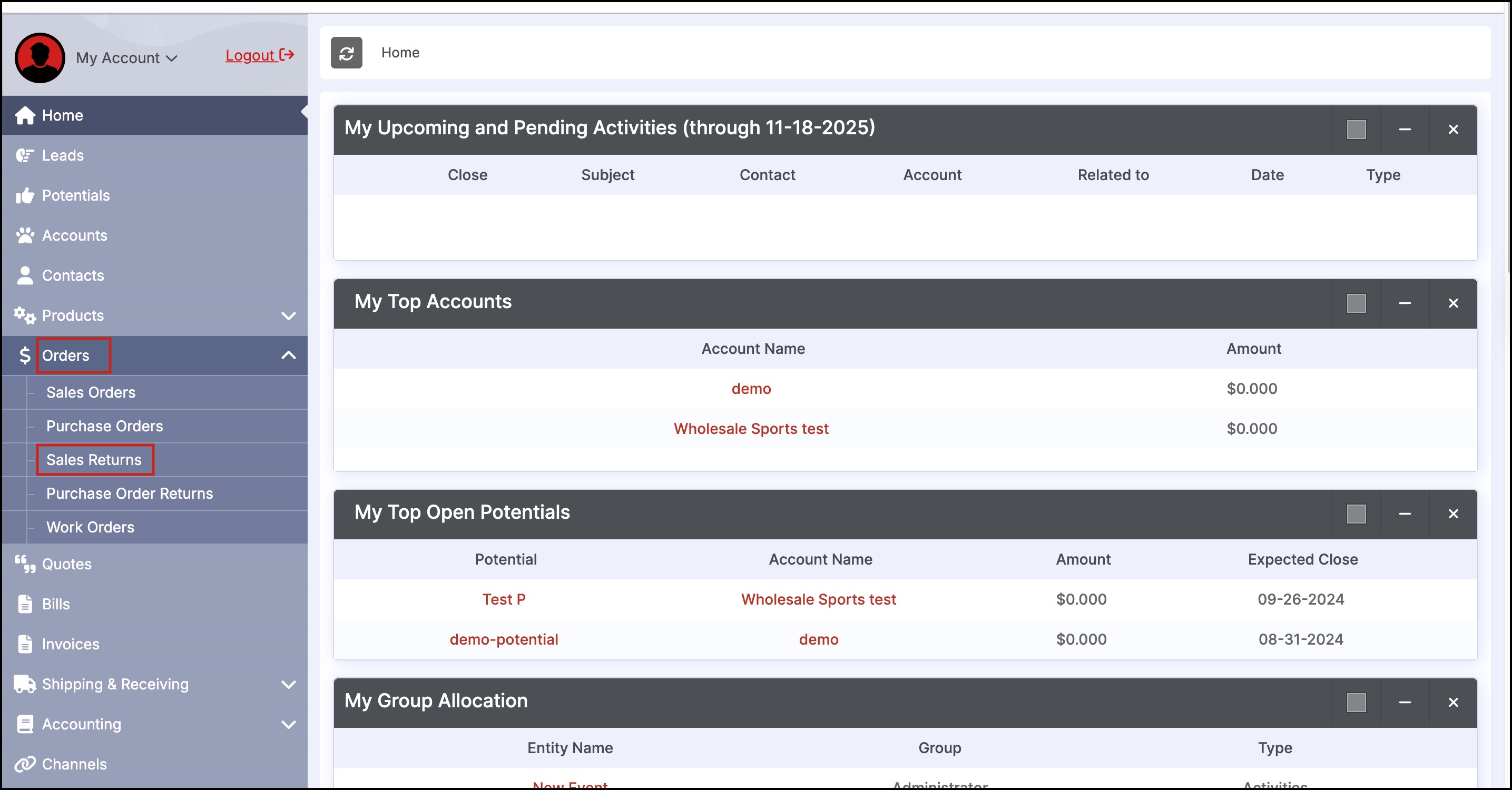Collapse the Orders submenu chevron
This screenshot has height=790, width=1512.
pyautogui.click(x=288, y=355)
